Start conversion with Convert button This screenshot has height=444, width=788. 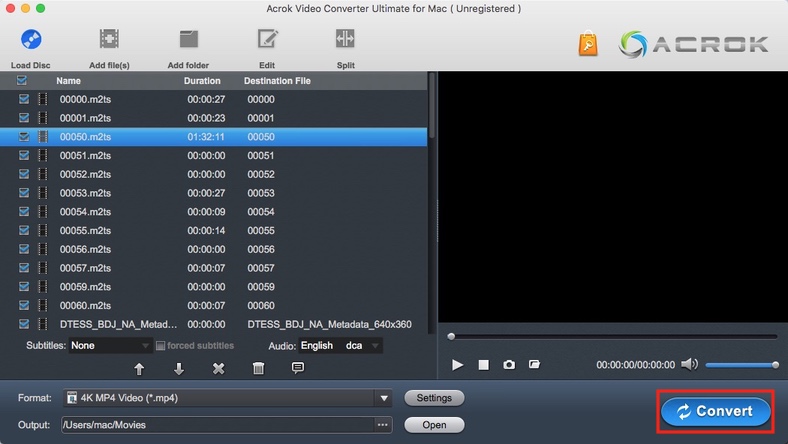tap(716, 411)
